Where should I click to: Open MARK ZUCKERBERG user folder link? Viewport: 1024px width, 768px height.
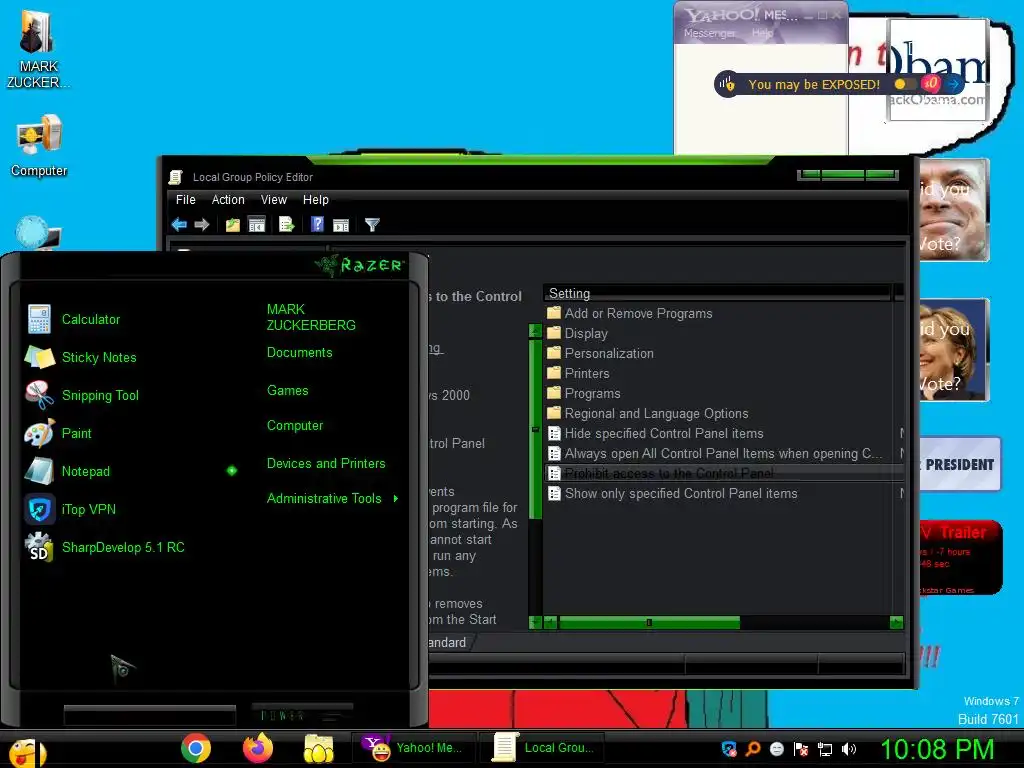pyautogui.click(x=311, y=317)
